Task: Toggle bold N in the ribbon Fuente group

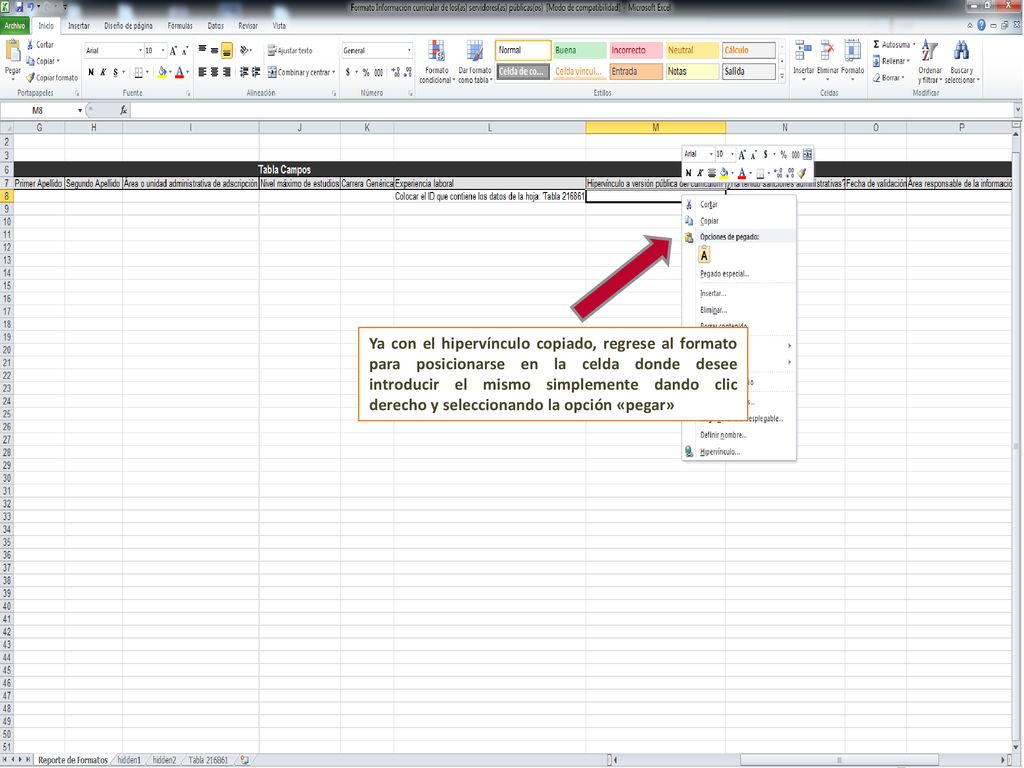Action: tap(91, 72)
